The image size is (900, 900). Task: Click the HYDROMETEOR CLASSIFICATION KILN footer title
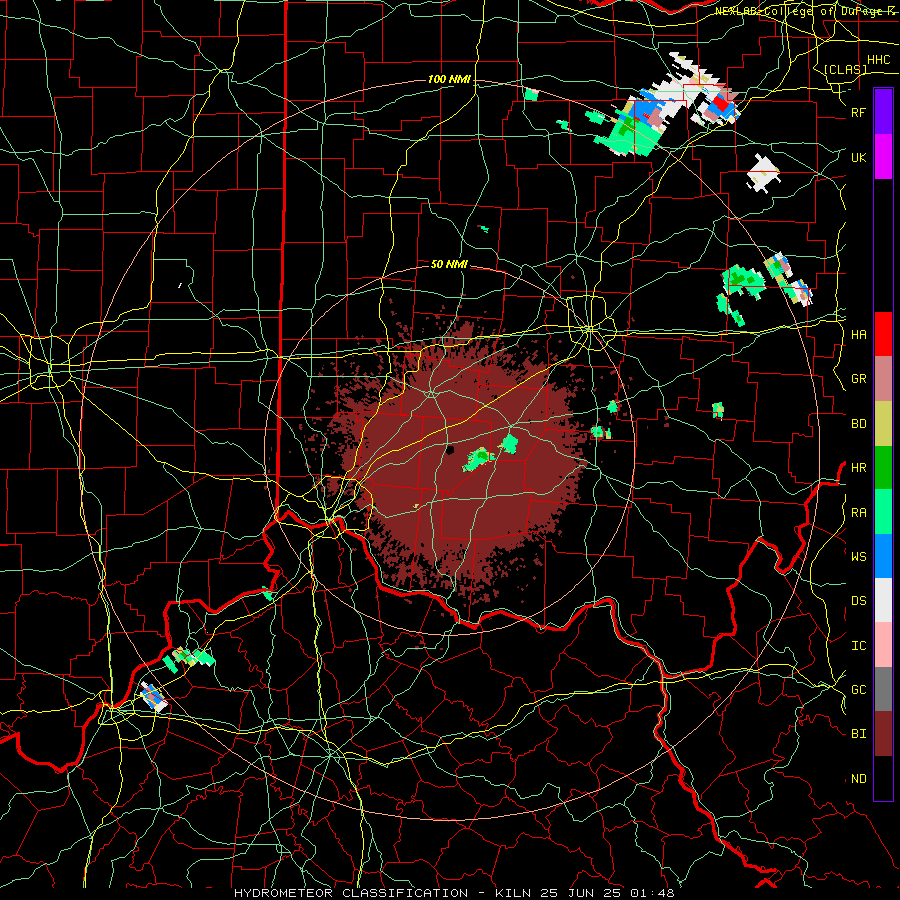pyautogui.click(x=454, y=893)
